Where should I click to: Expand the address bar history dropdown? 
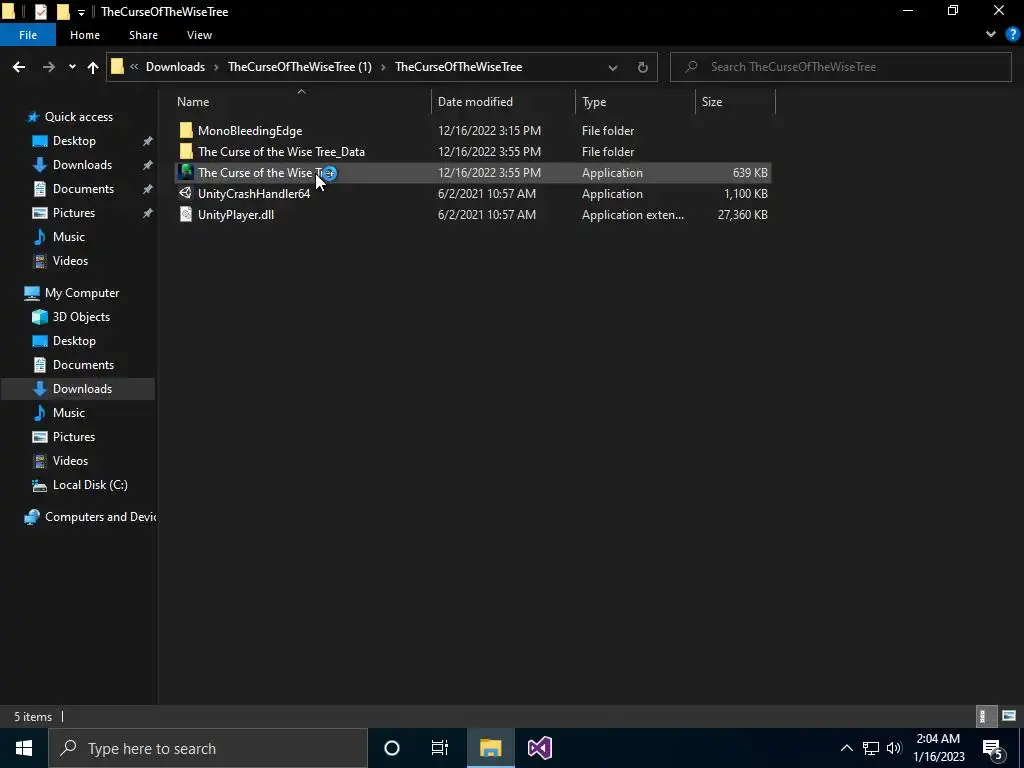tap(613, 67)
